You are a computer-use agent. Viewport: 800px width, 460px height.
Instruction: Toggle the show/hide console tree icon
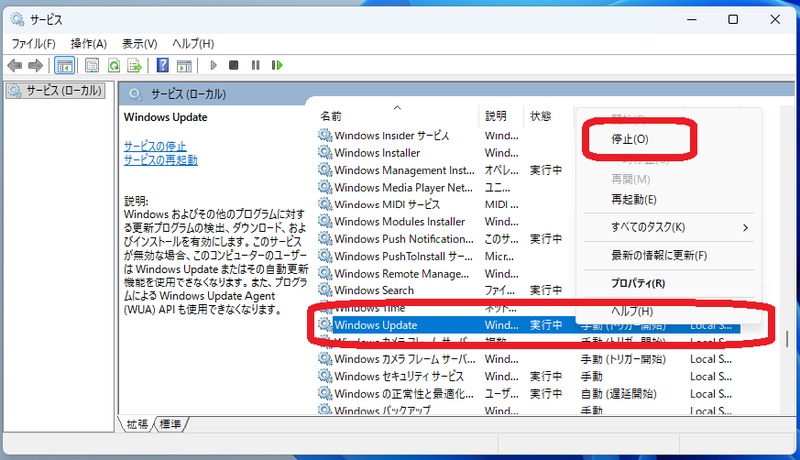pos(65,65)
